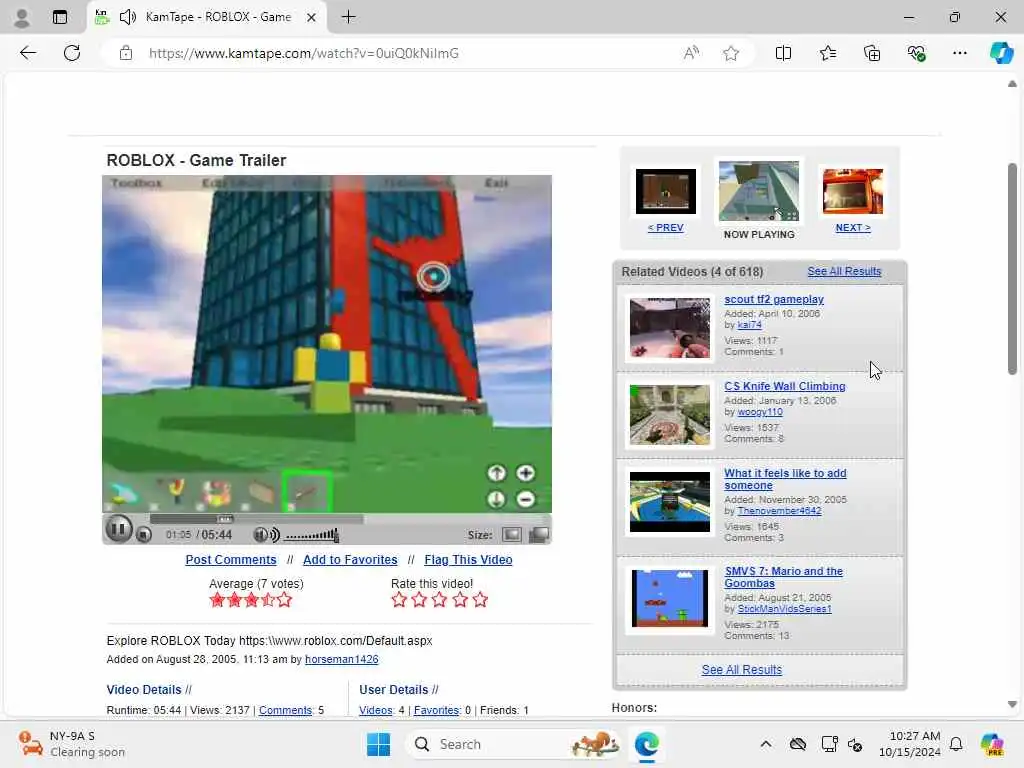Activate Read aloud icon
1024x768 pixels.
click(691, 53)
